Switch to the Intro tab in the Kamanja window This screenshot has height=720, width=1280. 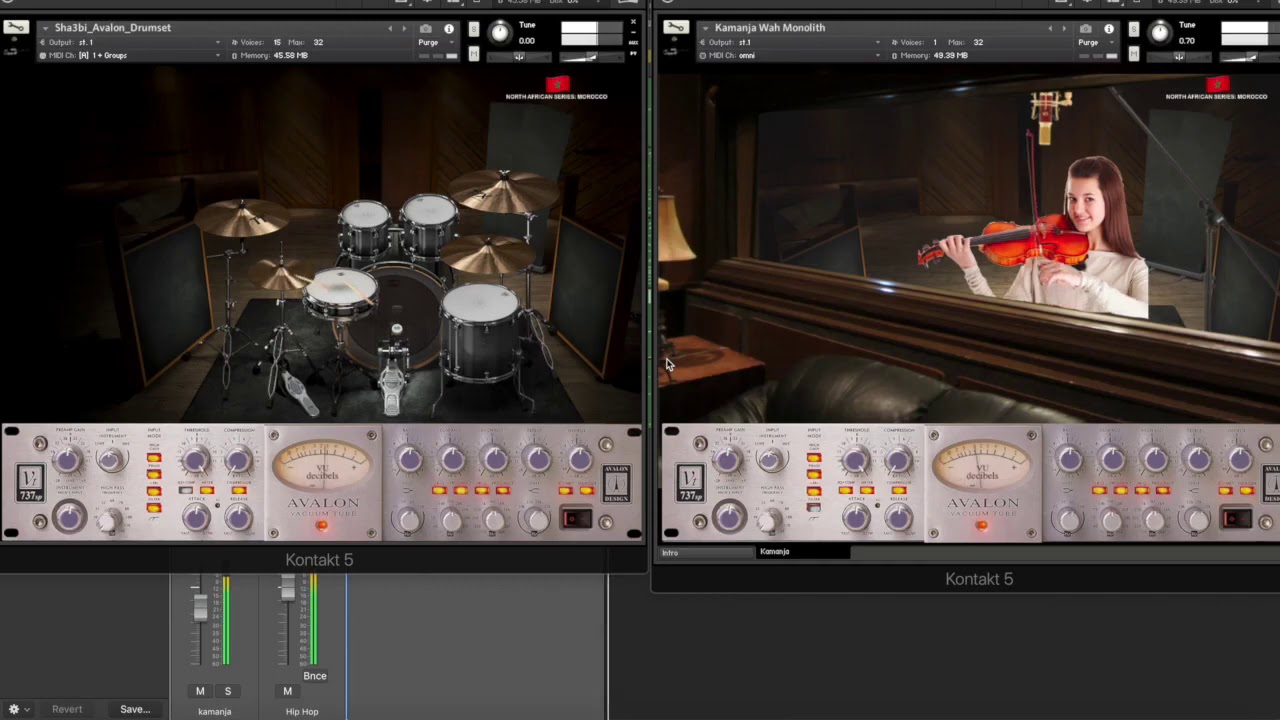click(x=707, y=552)
